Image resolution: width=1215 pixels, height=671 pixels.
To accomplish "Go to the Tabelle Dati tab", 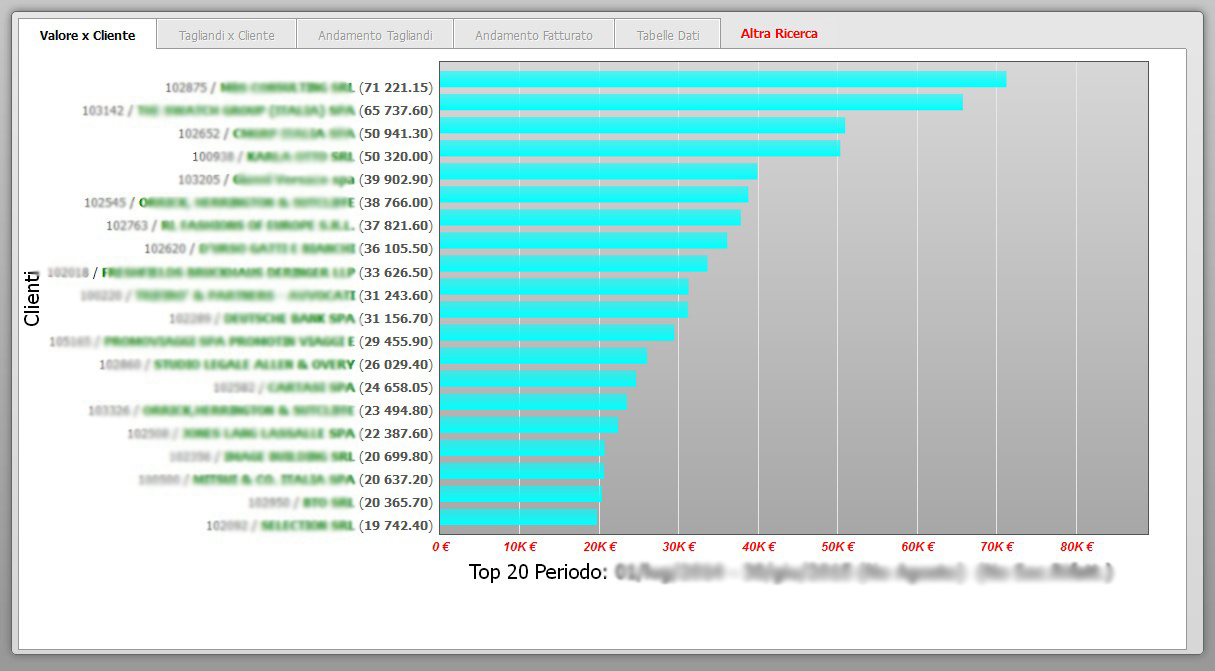I will 668,34.
